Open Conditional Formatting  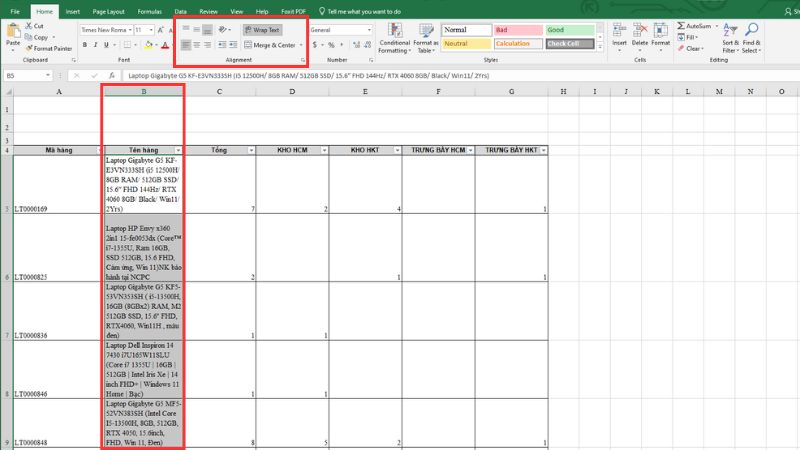(394, 38)
